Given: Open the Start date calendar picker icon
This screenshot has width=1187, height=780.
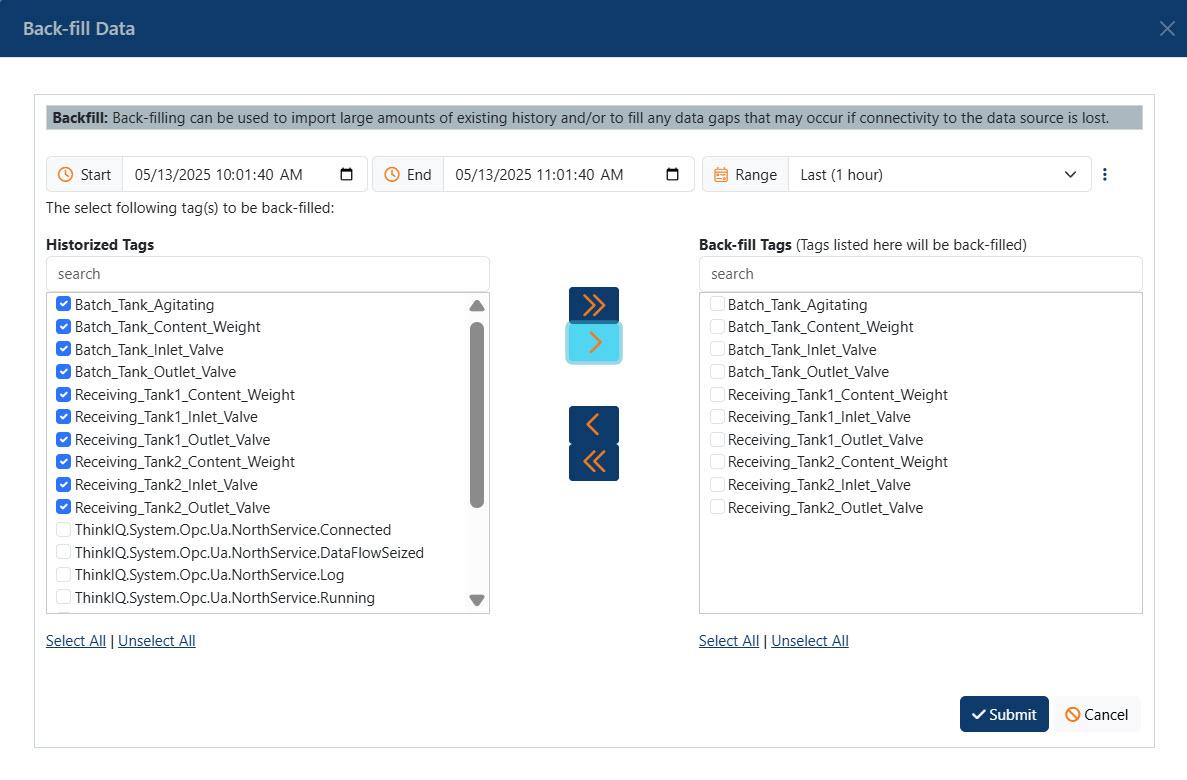Looking at the screenshot, I should 347,174.
